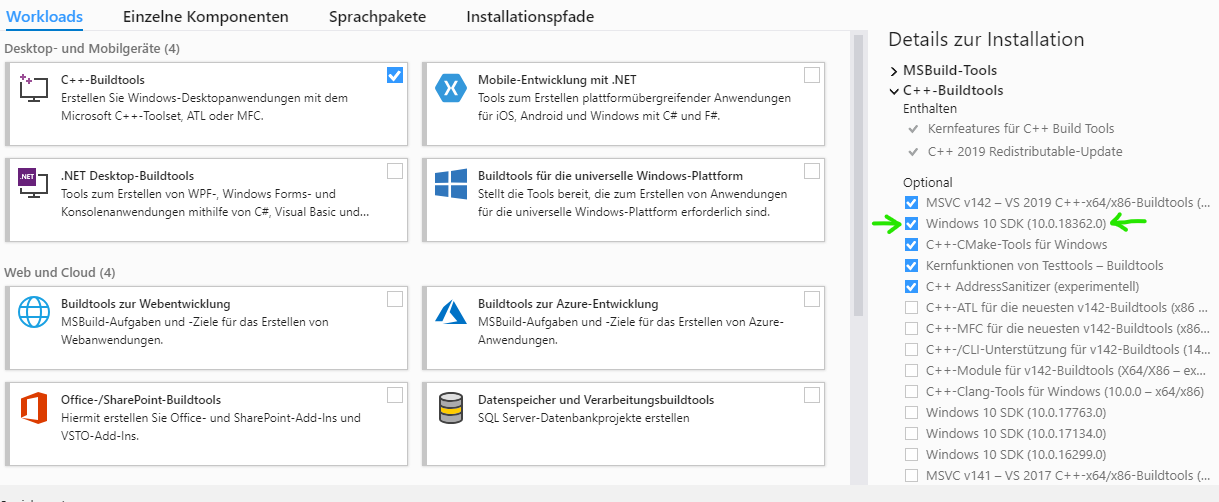1219x502 pixels.
Task: Click the Details zur Installation heading
Action: coord(986,40)
